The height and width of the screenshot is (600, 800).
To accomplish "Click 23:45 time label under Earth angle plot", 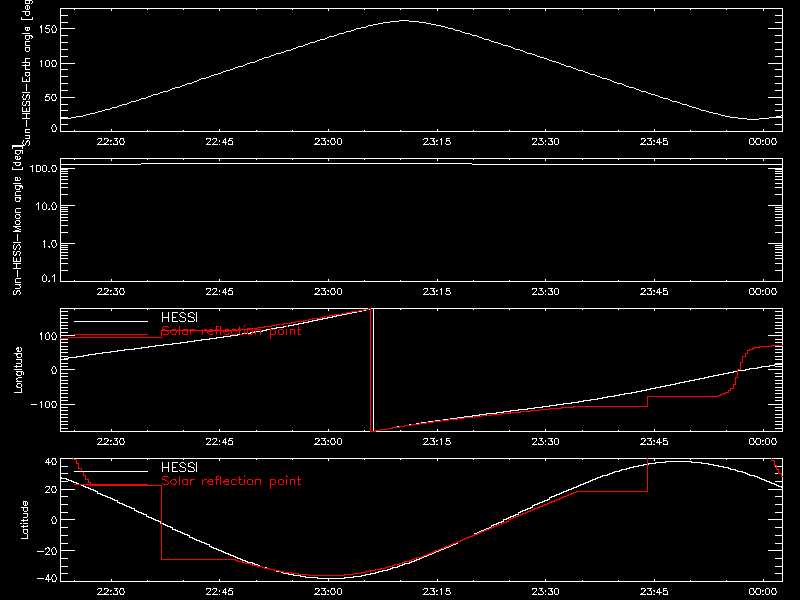I will (654, 142).
